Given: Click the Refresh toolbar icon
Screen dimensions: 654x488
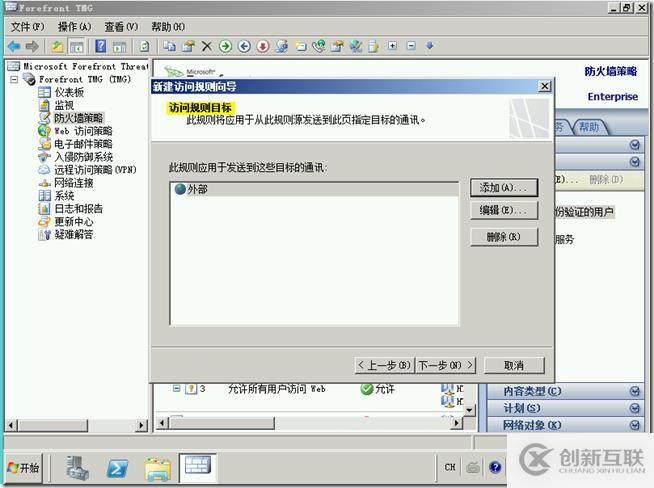Looking at the screenshot, I should click(x=144, y=46).
